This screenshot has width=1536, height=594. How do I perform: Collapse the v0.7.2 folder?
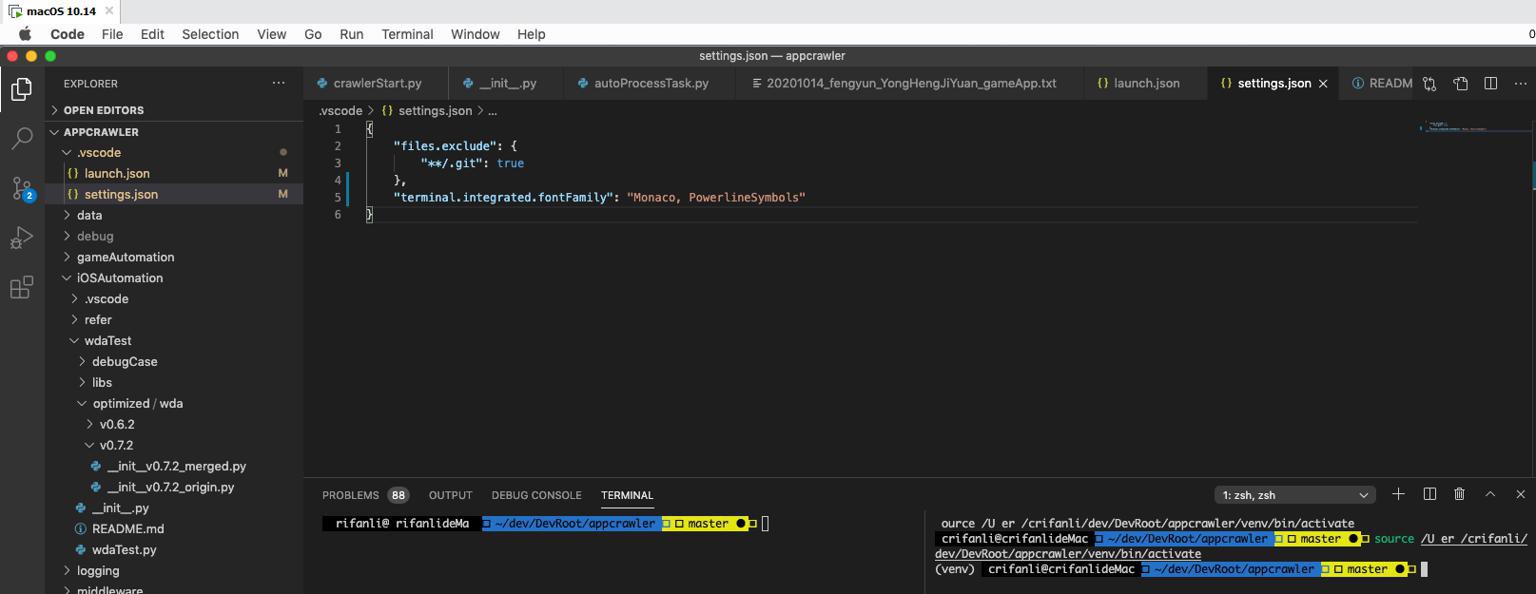coord(174,446)
